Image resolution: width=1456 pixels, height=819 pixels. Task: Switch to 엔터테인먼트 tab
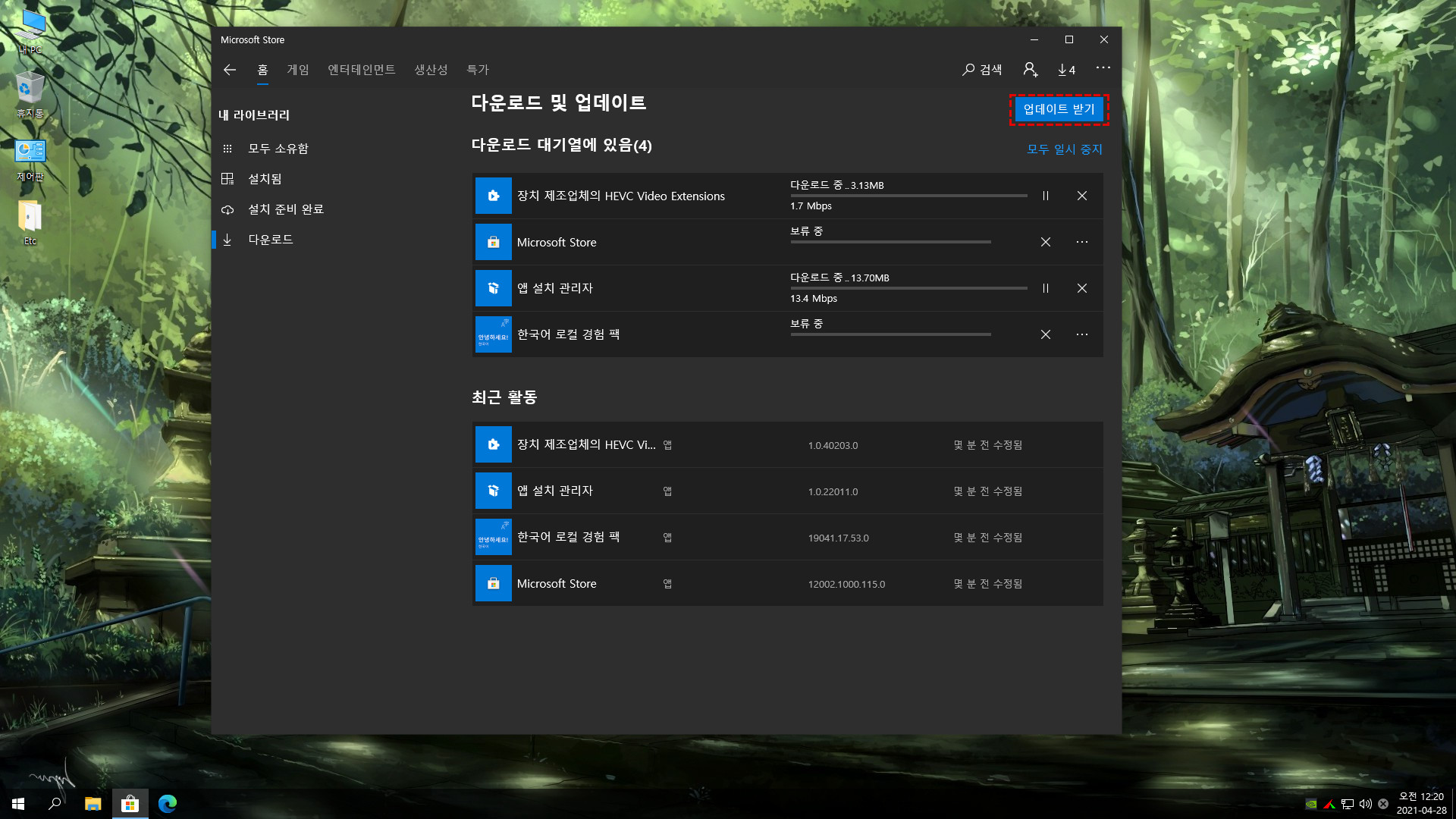(x=362, y=70)
